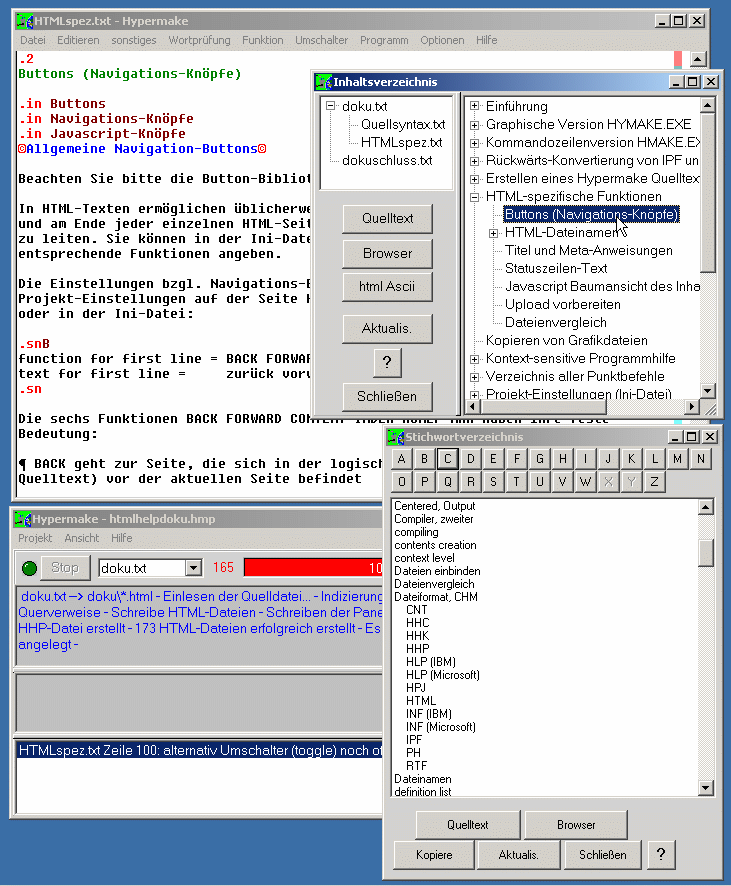Open the Projekt menu in Hypermake window
The width and height of the screenshot is (731, 886).
(35, 538)
